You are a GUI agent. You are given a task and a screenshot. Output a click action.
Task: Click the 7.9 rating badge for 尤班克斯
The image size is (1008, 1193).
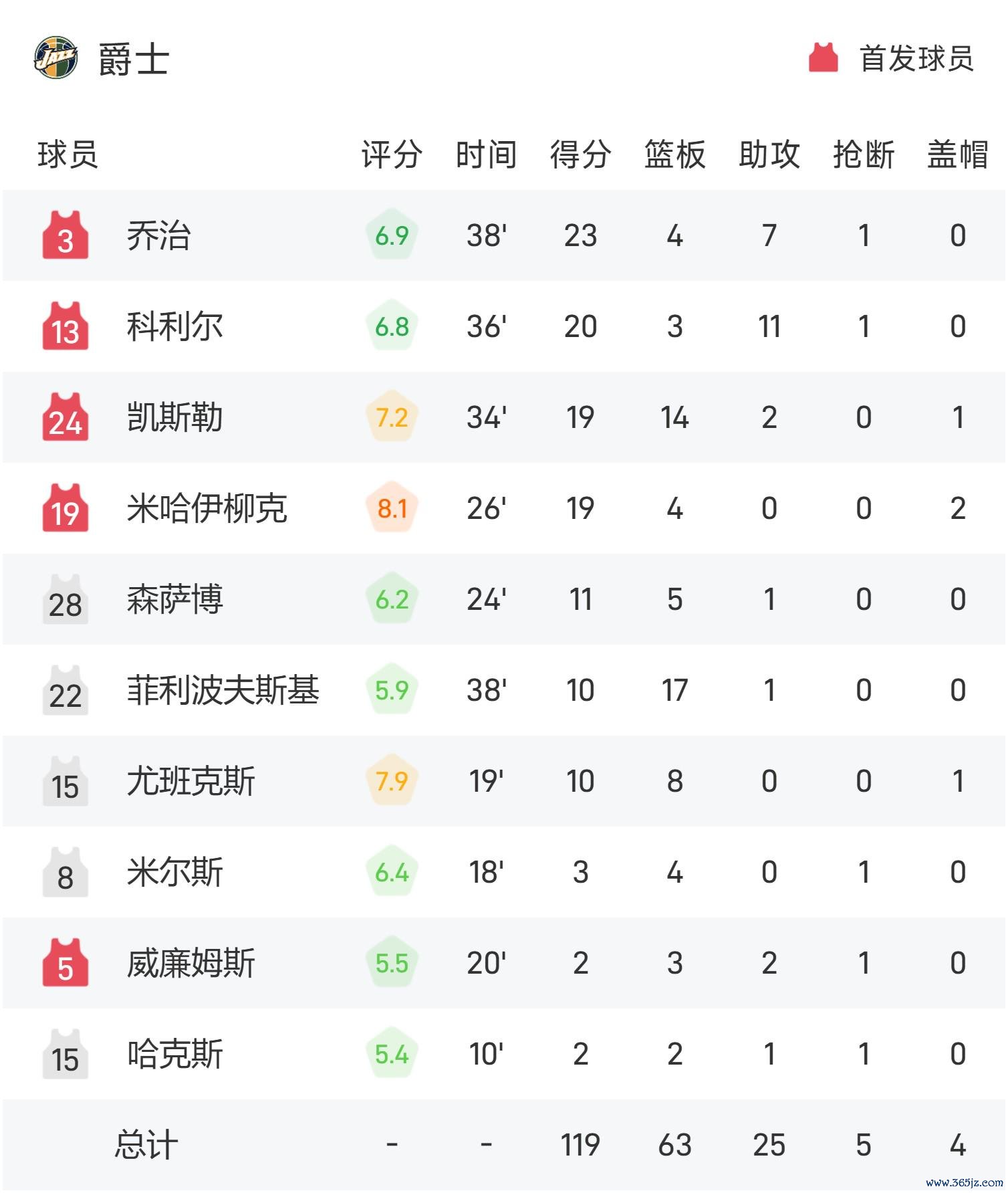tap(392, 780)
